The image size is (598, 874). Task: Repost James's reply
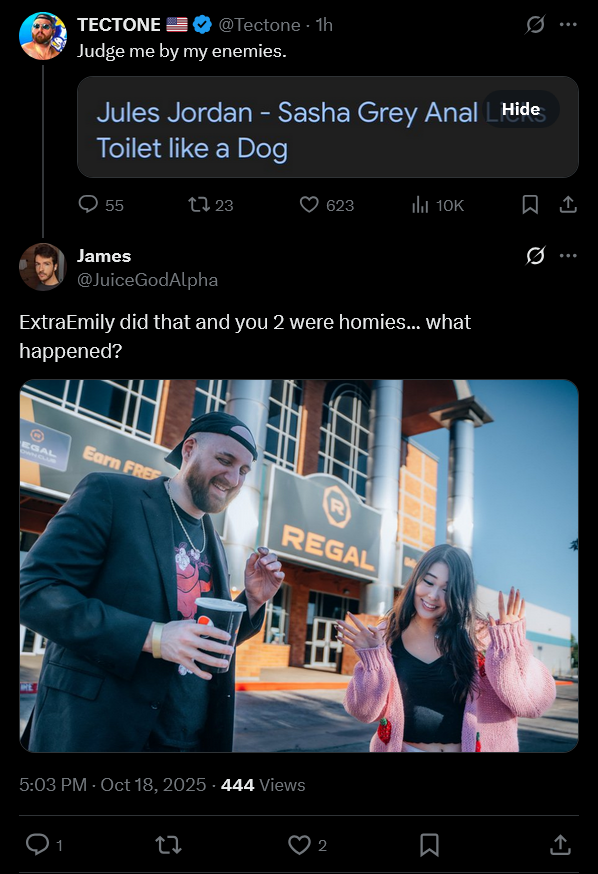[168, 844]
